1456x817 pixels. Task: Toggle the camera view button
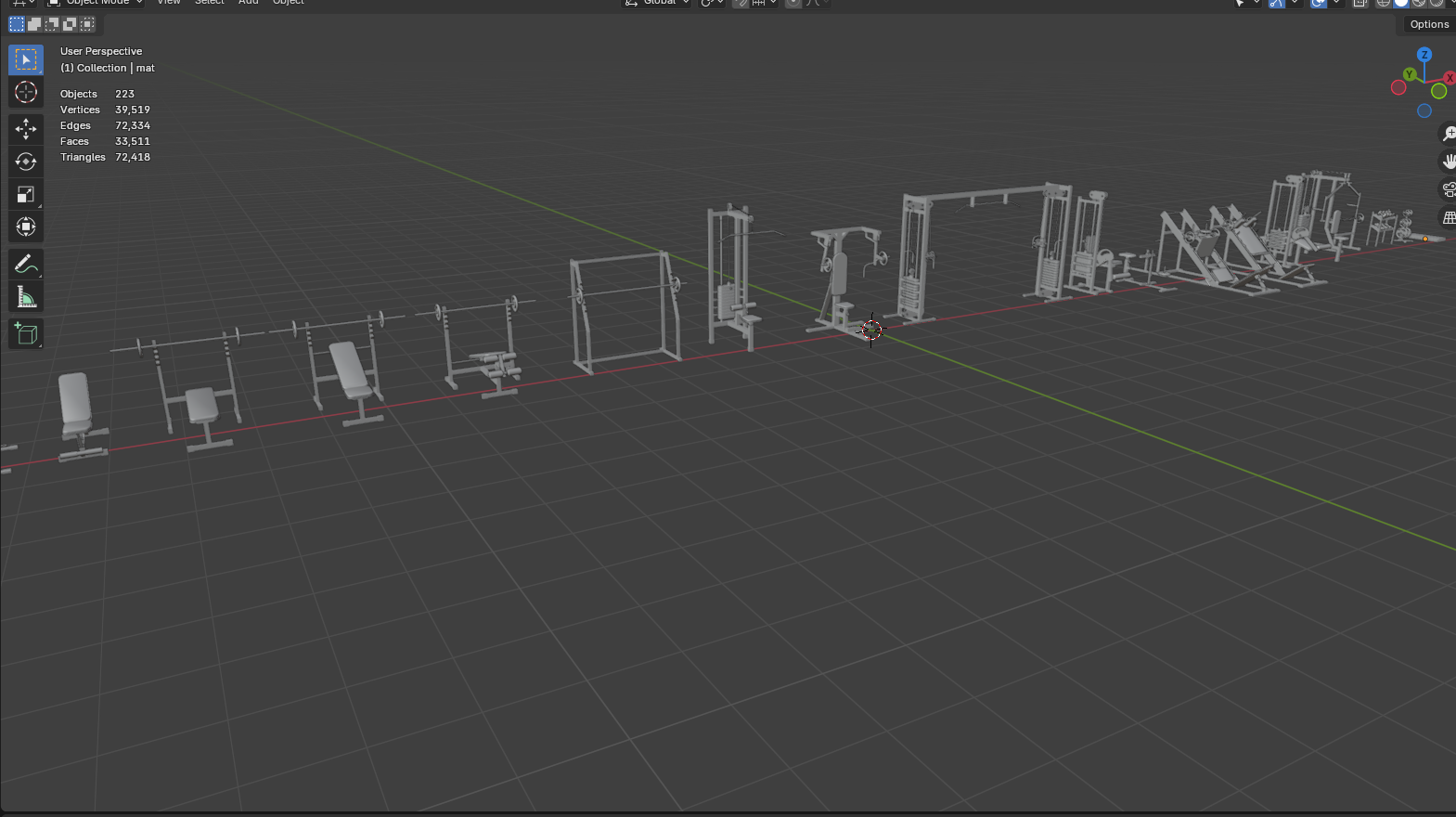1449,189
